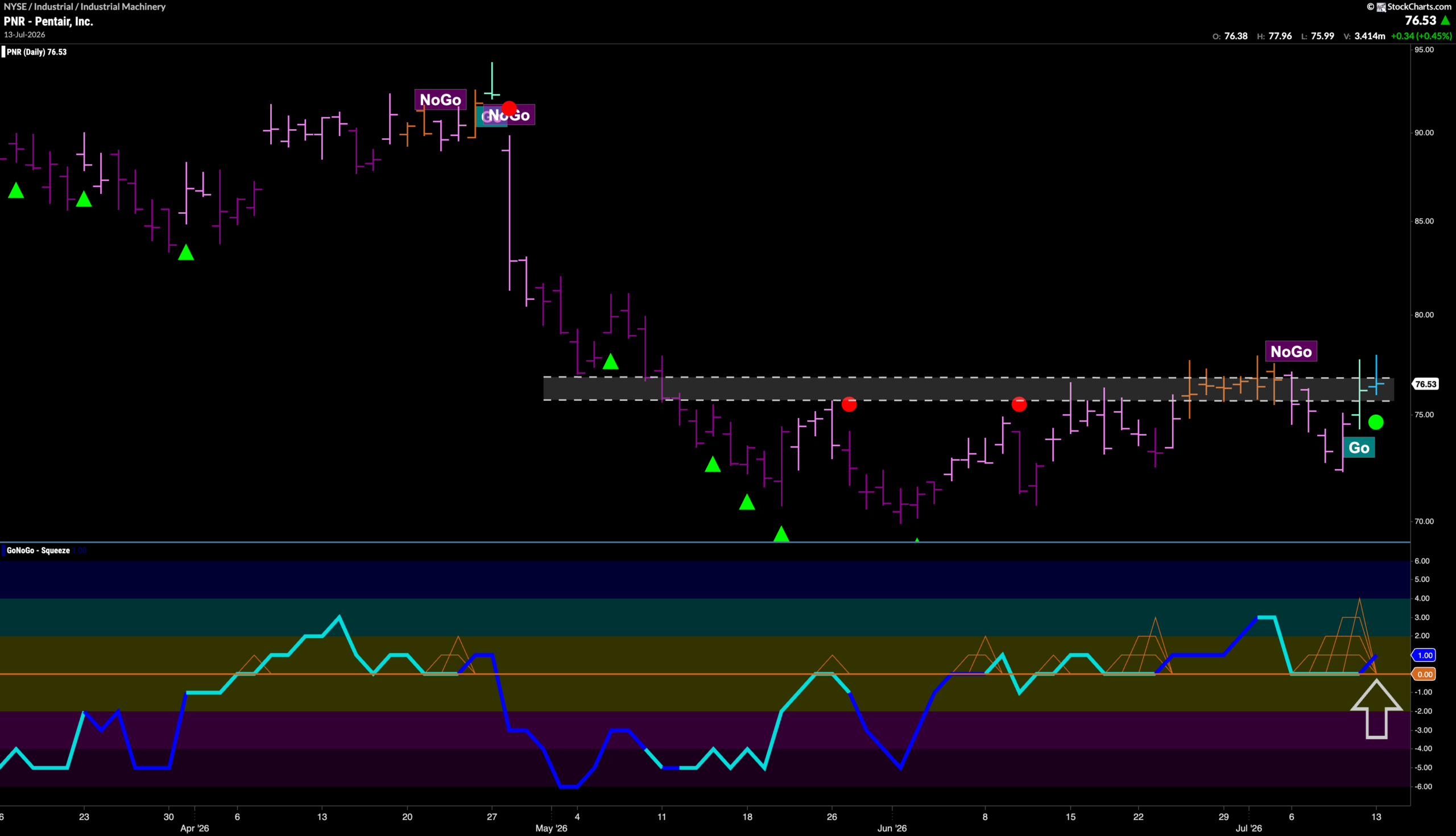1456x836 pixels.
Task: Click the 6.00 oscillator axis label
Action: [1422, 561]
